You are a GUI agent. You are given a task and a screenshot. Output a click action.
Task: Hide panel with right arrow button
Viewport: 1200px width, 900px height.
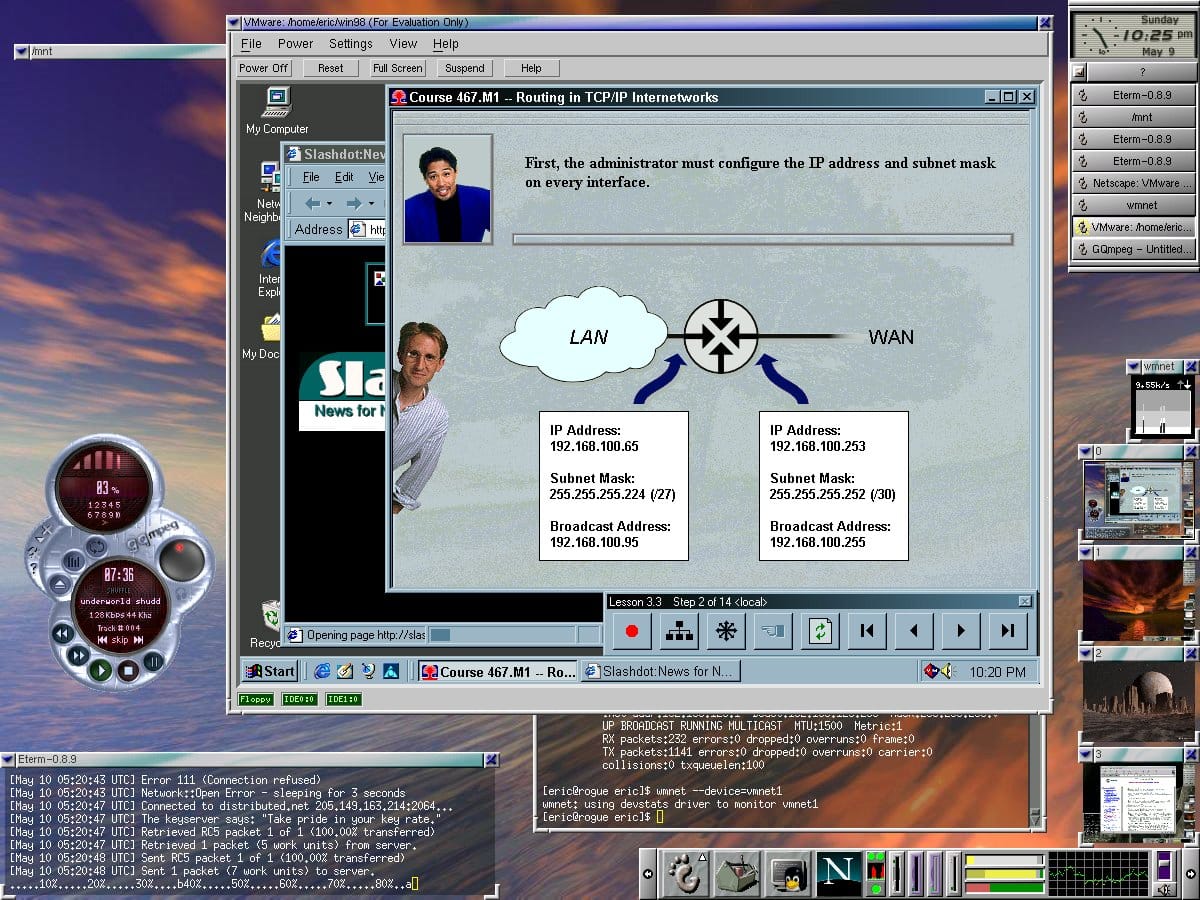1189,874
